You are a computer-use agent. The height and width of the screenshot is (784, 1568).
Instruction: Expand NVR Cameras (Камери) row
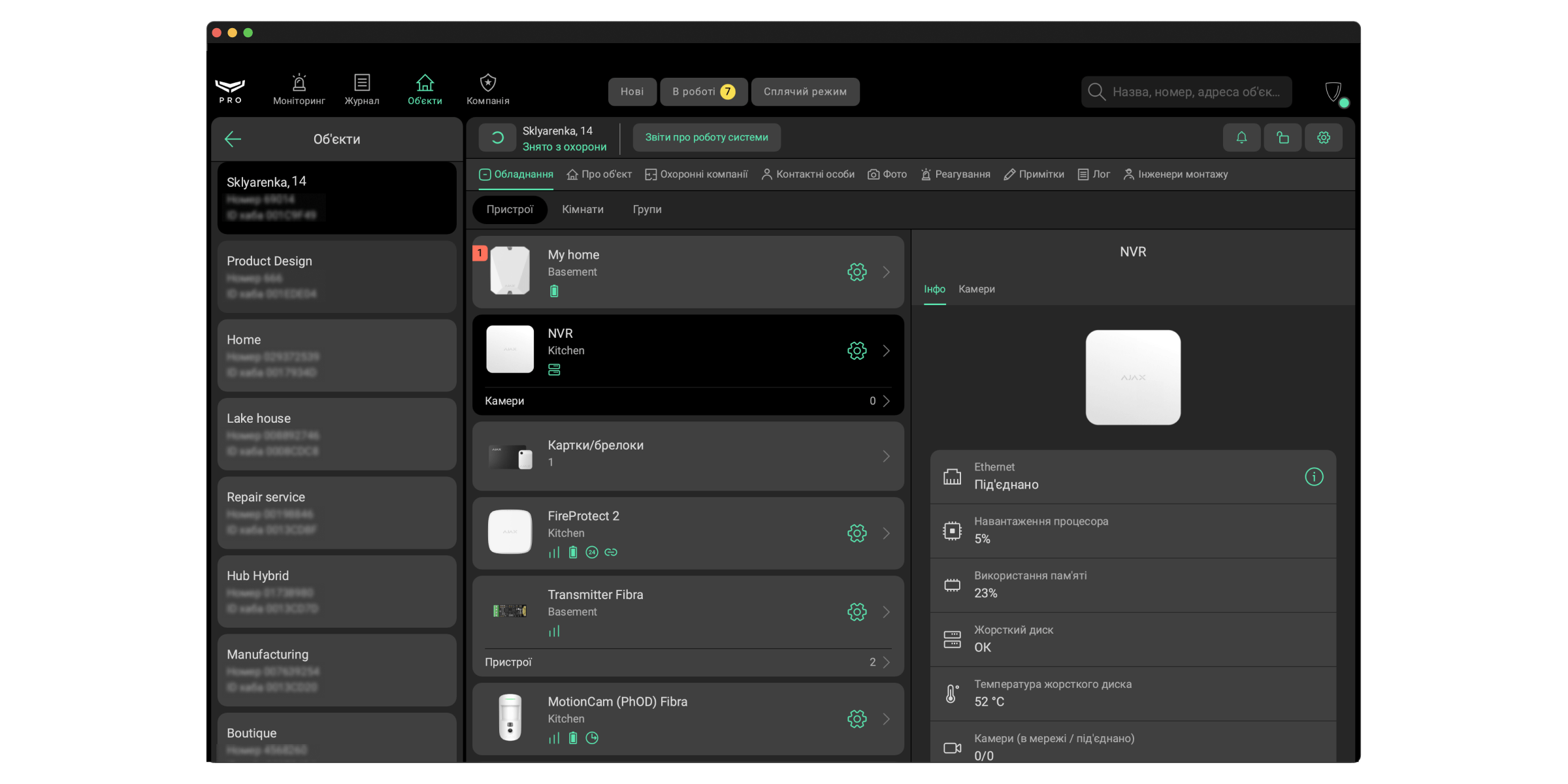coord(688,401)
